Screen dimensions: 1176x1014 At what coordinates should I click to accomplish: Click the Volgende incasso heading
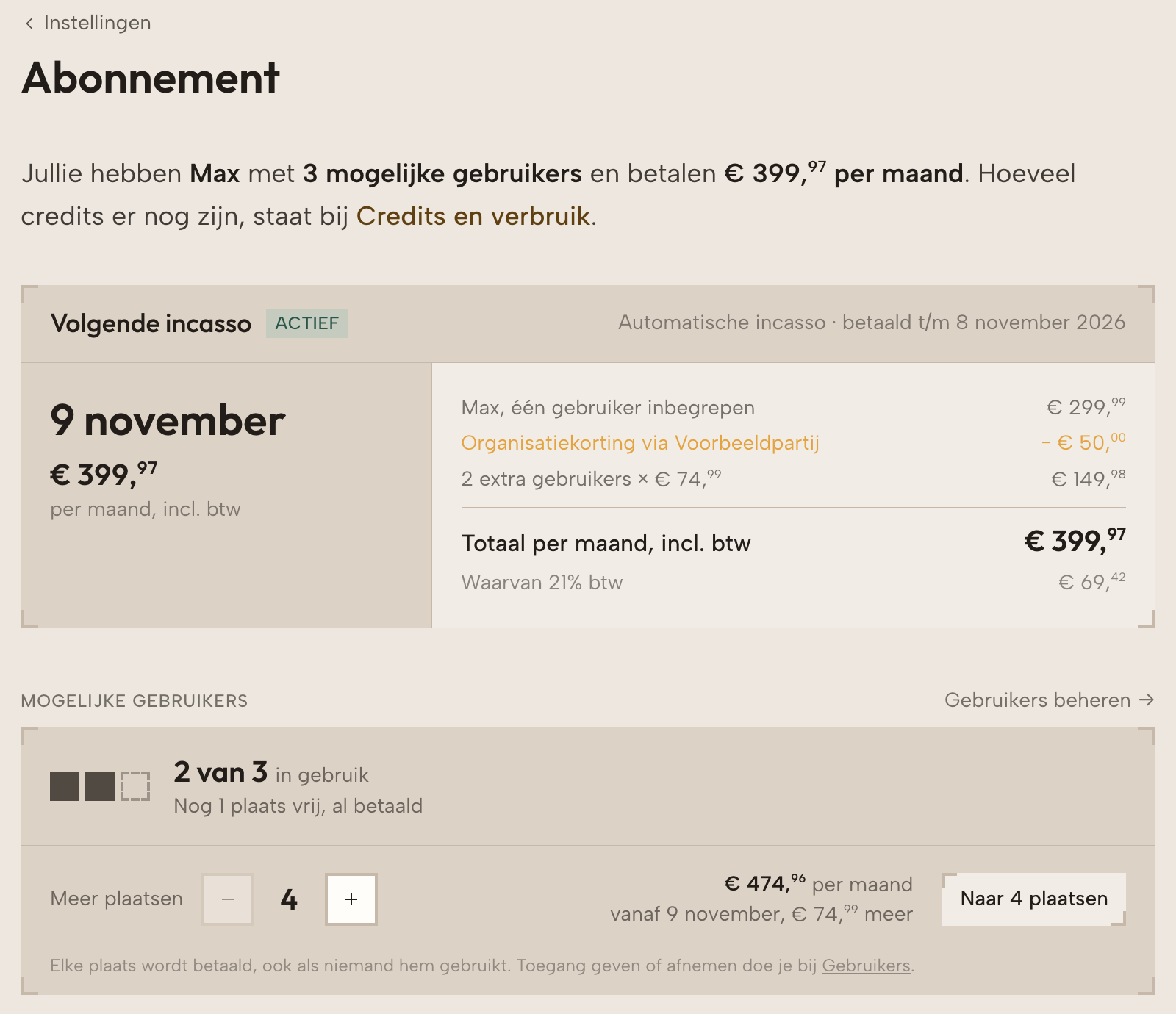pyautogui.click(x=151, y=323)
